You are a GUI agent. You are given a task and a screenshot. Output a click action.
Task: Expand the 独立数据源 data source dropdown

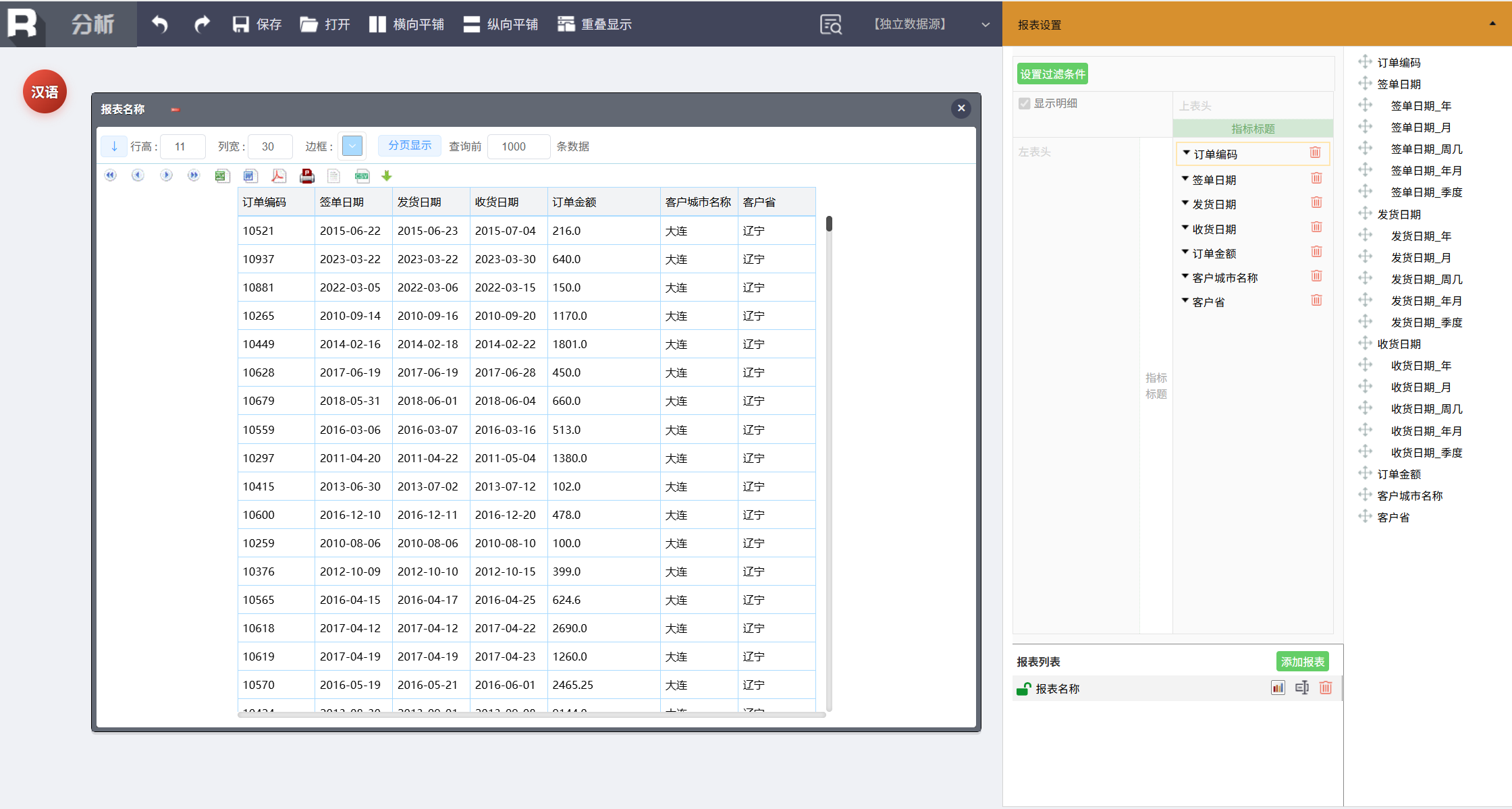point(986,24)
